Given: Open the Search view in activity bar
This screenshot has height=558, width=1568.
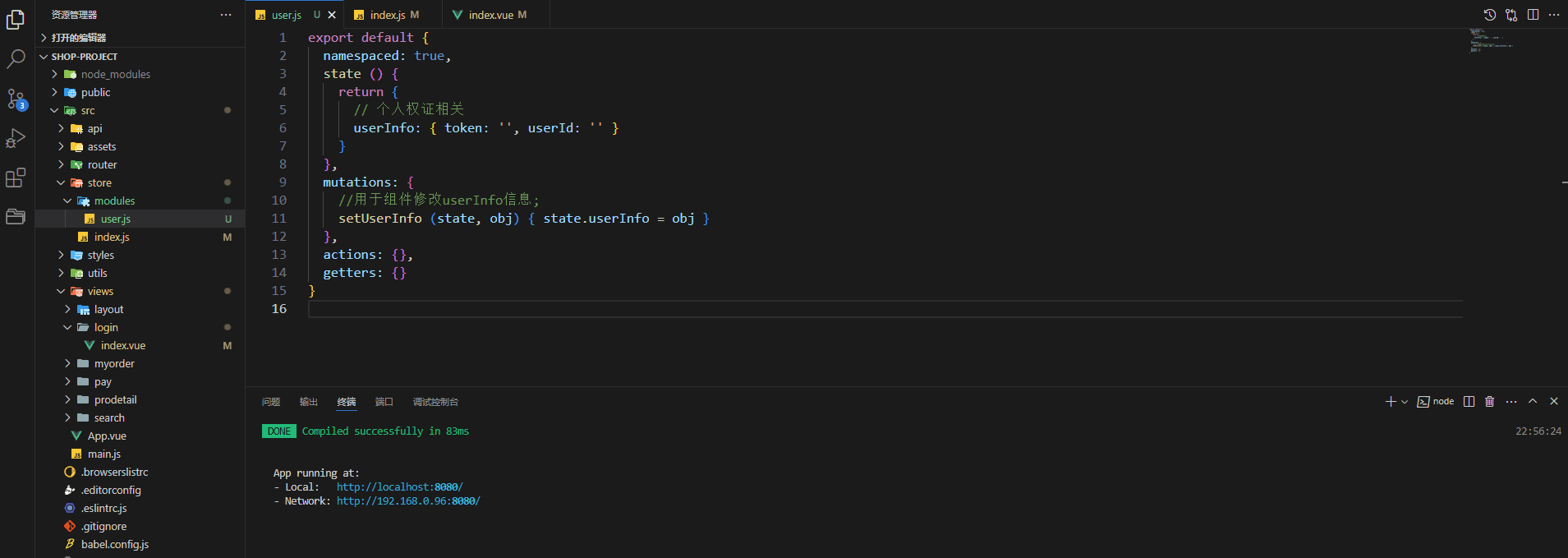Looking at the screenshot, I should (x=16, y=58).
